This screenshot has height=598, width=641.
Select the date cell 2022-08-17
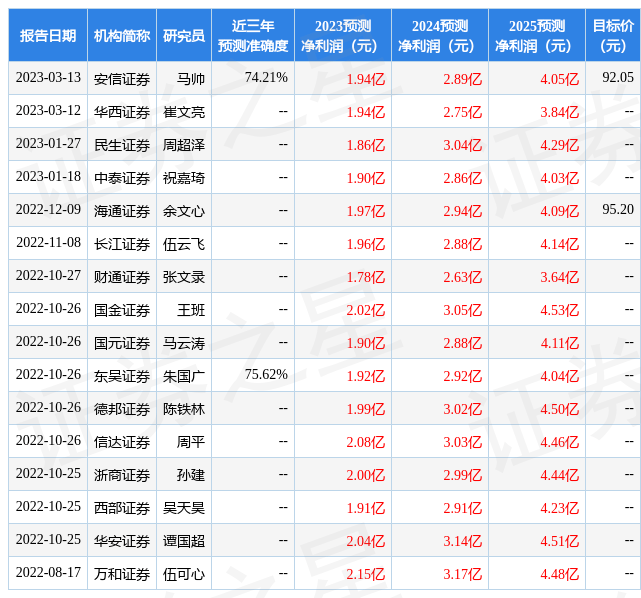(48, 573)
